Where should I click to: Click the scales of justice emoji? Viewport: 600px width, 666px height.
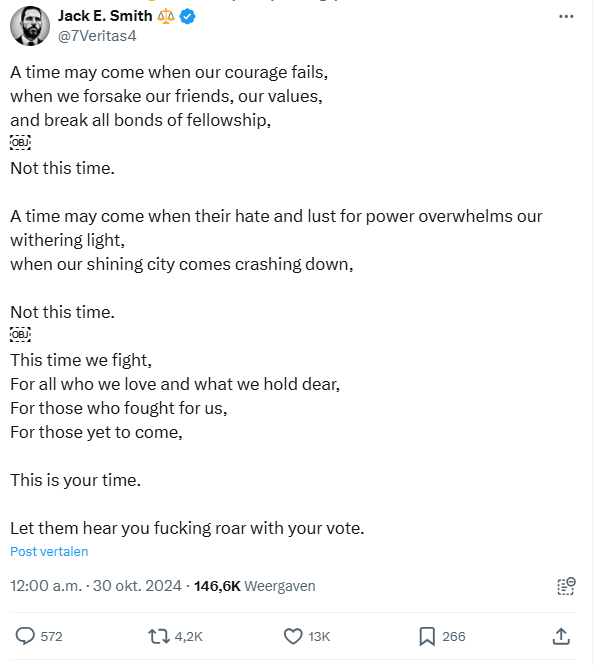pos(166,16)
